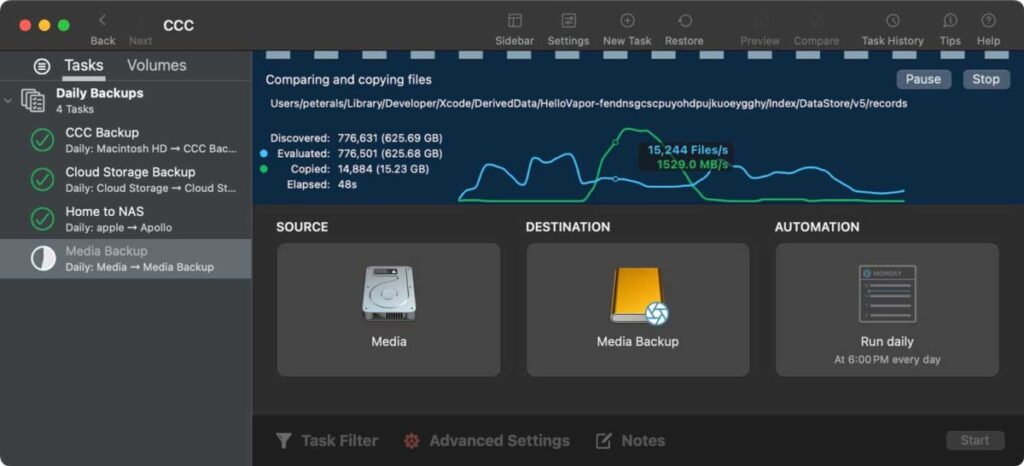Toggle the Sidebar toolbar icon
Viewport: 1024px width, 466px height.
click(514, 21)
